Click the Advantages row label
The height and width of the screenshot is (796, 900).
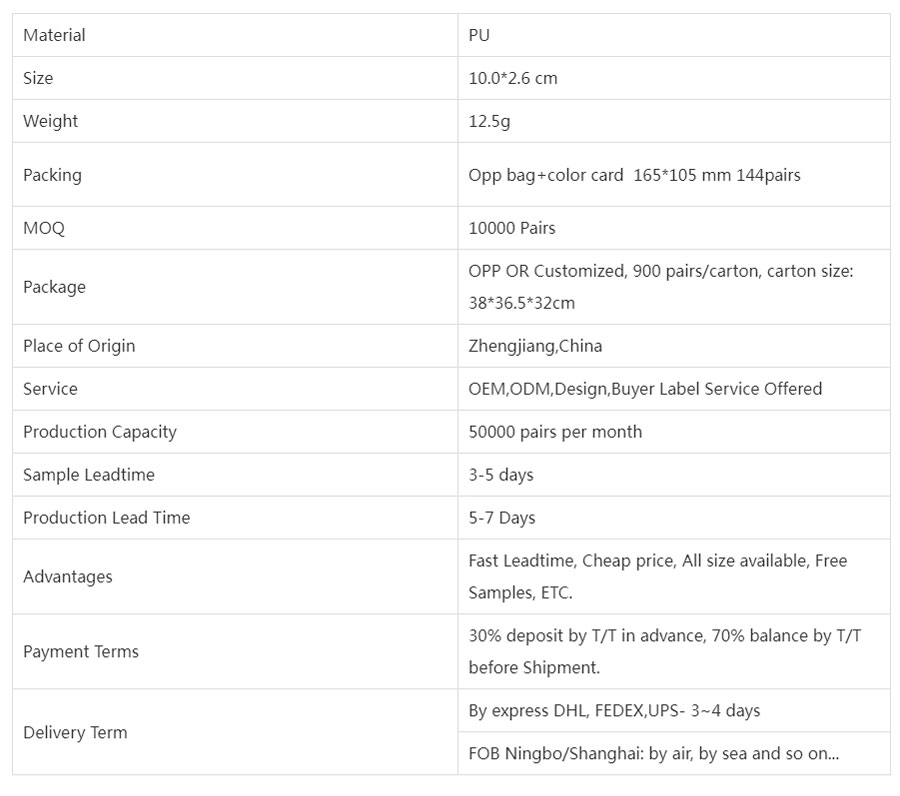coord(68,577)
